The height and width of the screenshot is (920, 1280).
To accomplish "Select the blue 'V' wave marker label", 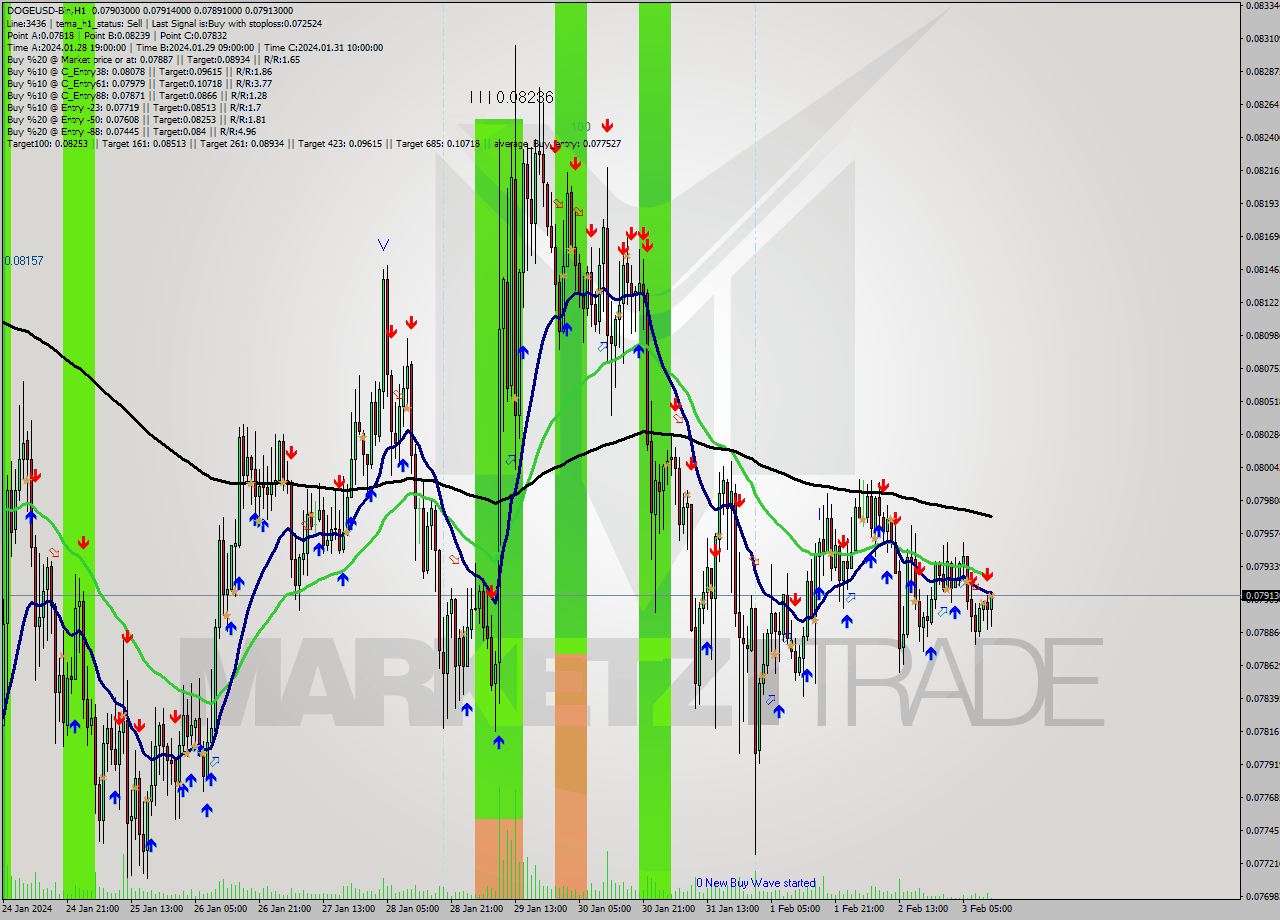I will 384,244.
